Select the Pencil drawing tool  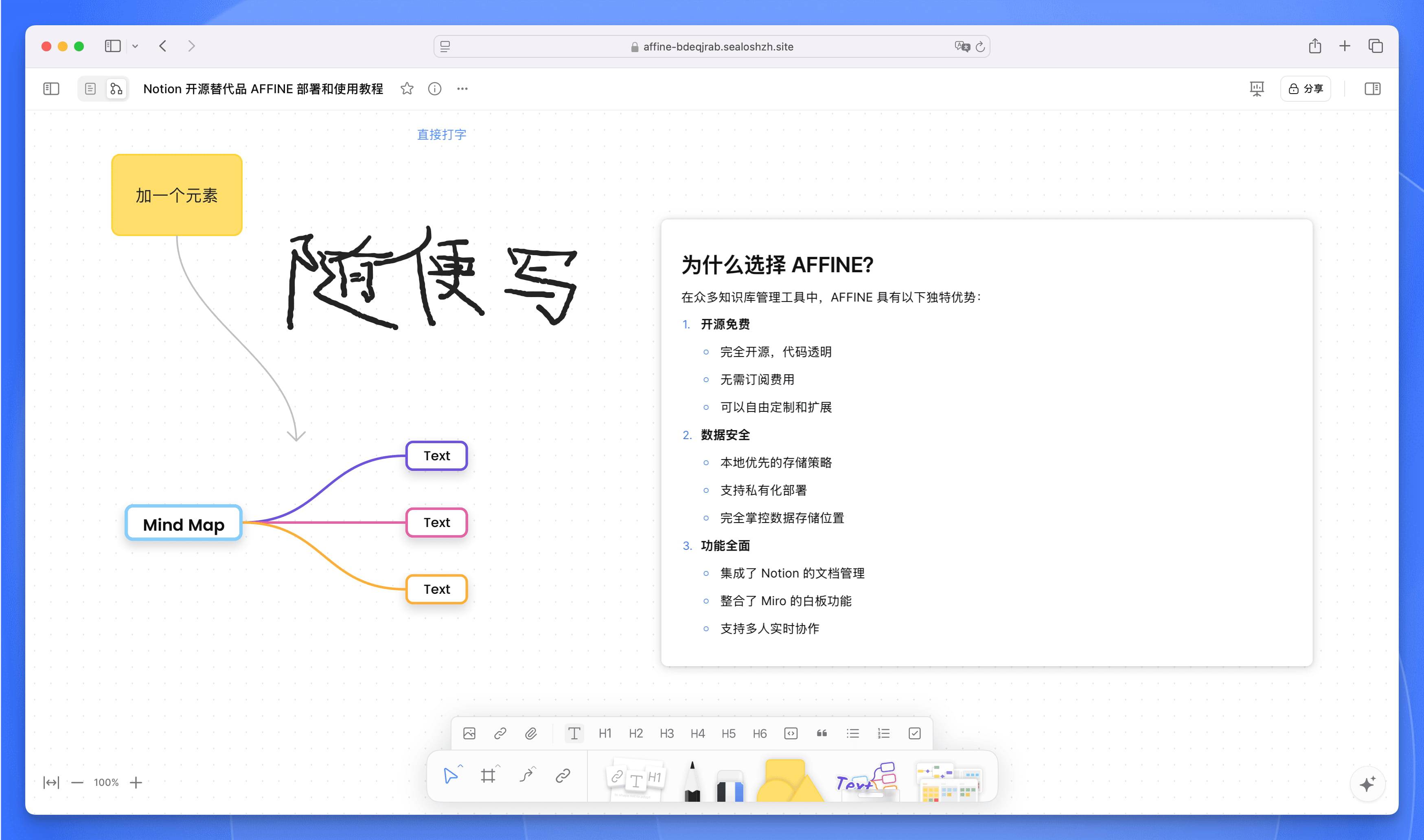coord(692,781)
